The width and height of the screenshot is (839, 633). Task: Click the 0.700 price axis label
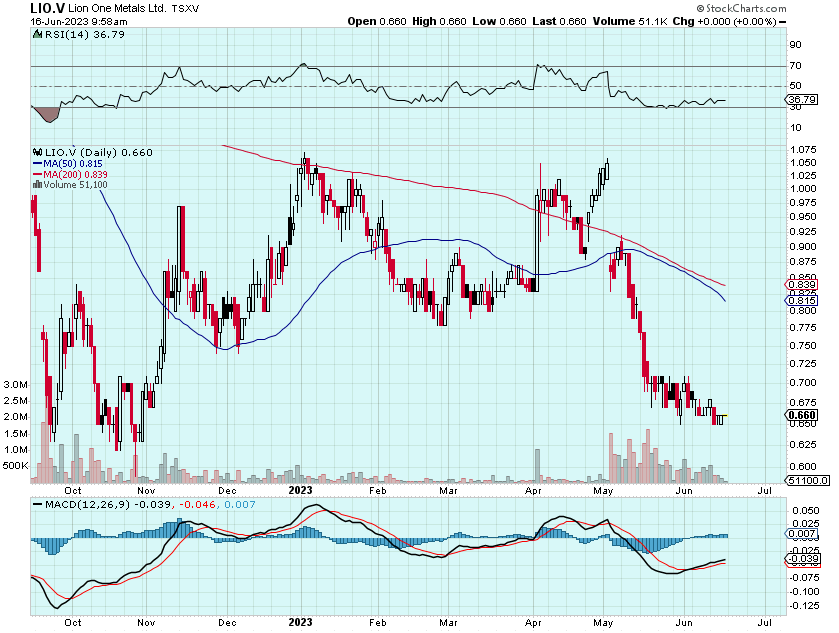click(803, 383)
